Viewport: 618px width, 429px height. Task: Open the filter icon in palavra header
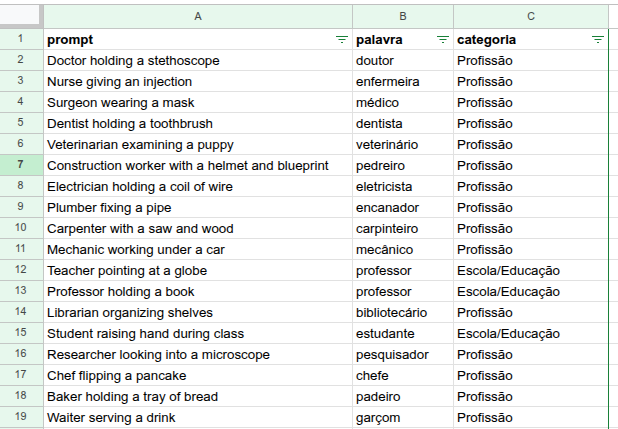coord(443,39)
